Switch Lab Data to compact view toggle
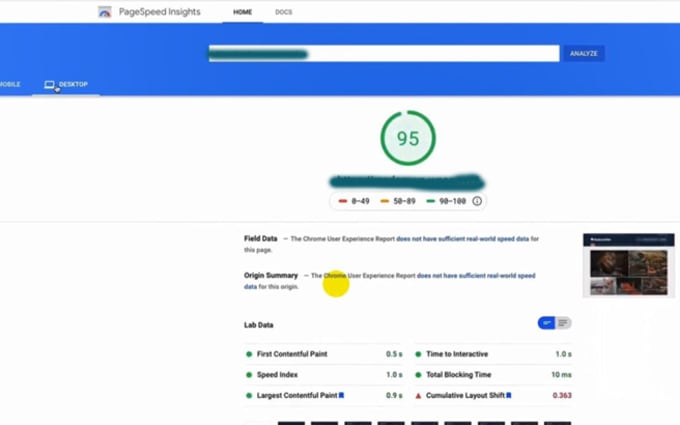 pos(546,323)
